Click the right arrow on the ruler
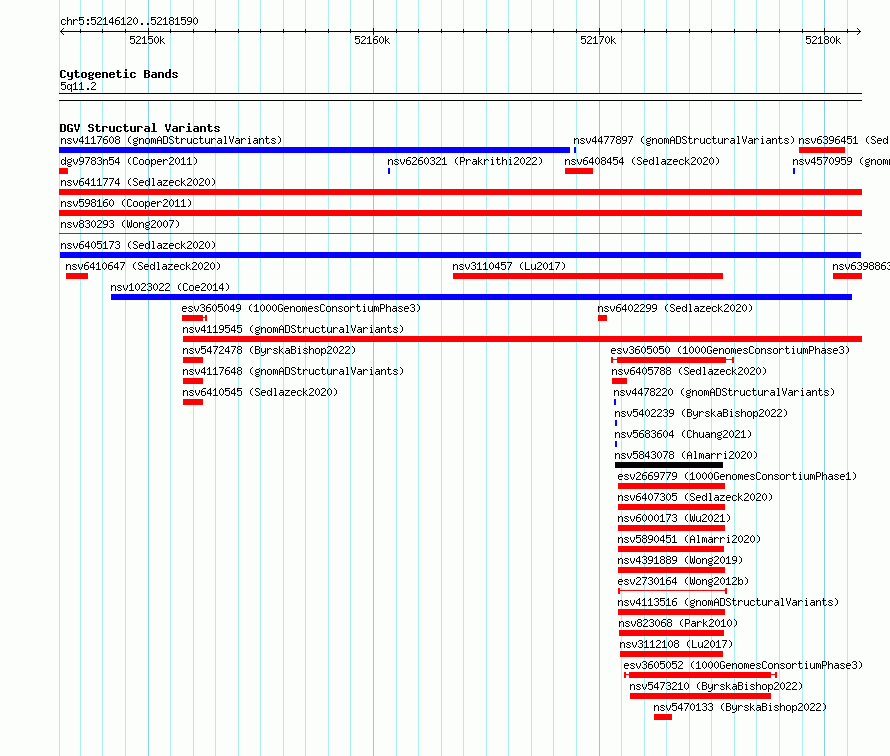The height and width of the screenshot is (756, 890). (x=859, y=32)
